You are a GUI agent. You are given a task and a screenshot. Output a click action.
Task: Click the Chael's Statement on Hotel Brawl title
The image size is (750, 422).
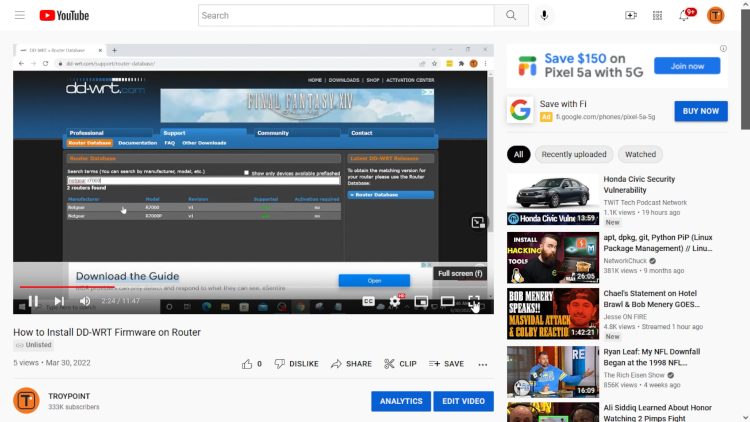pyautogui.click(x=651, y=299)
